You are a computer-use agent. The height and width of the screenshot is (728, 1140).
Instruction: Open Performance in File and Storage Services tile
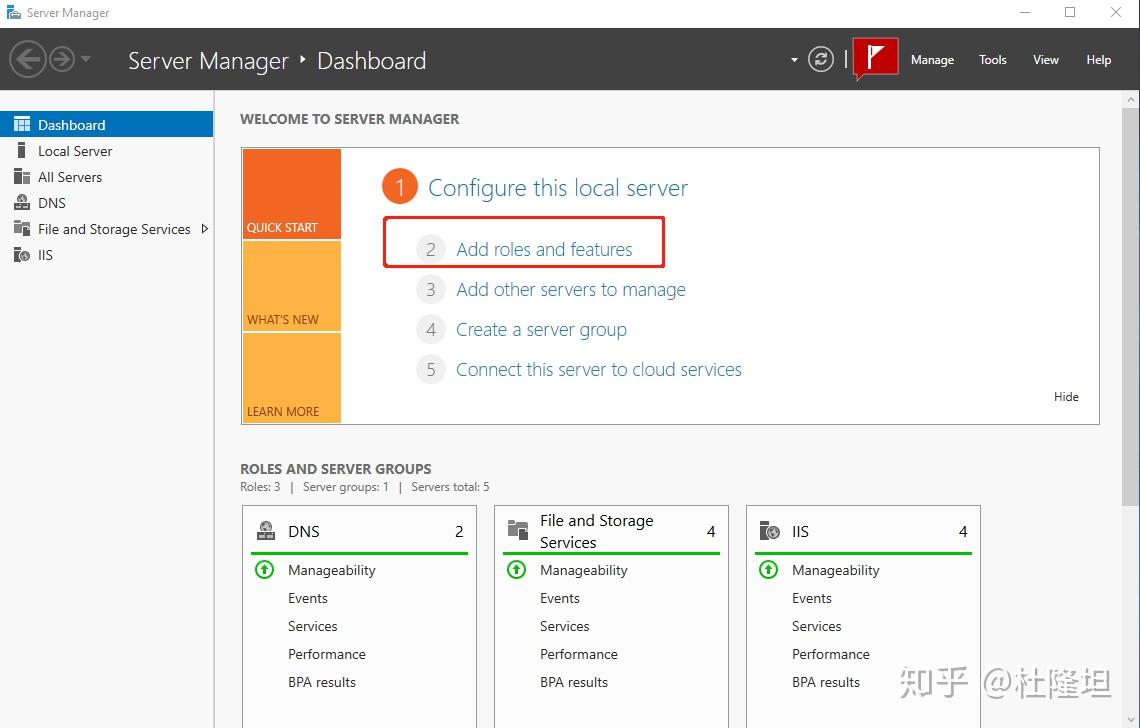click(579, 654)
